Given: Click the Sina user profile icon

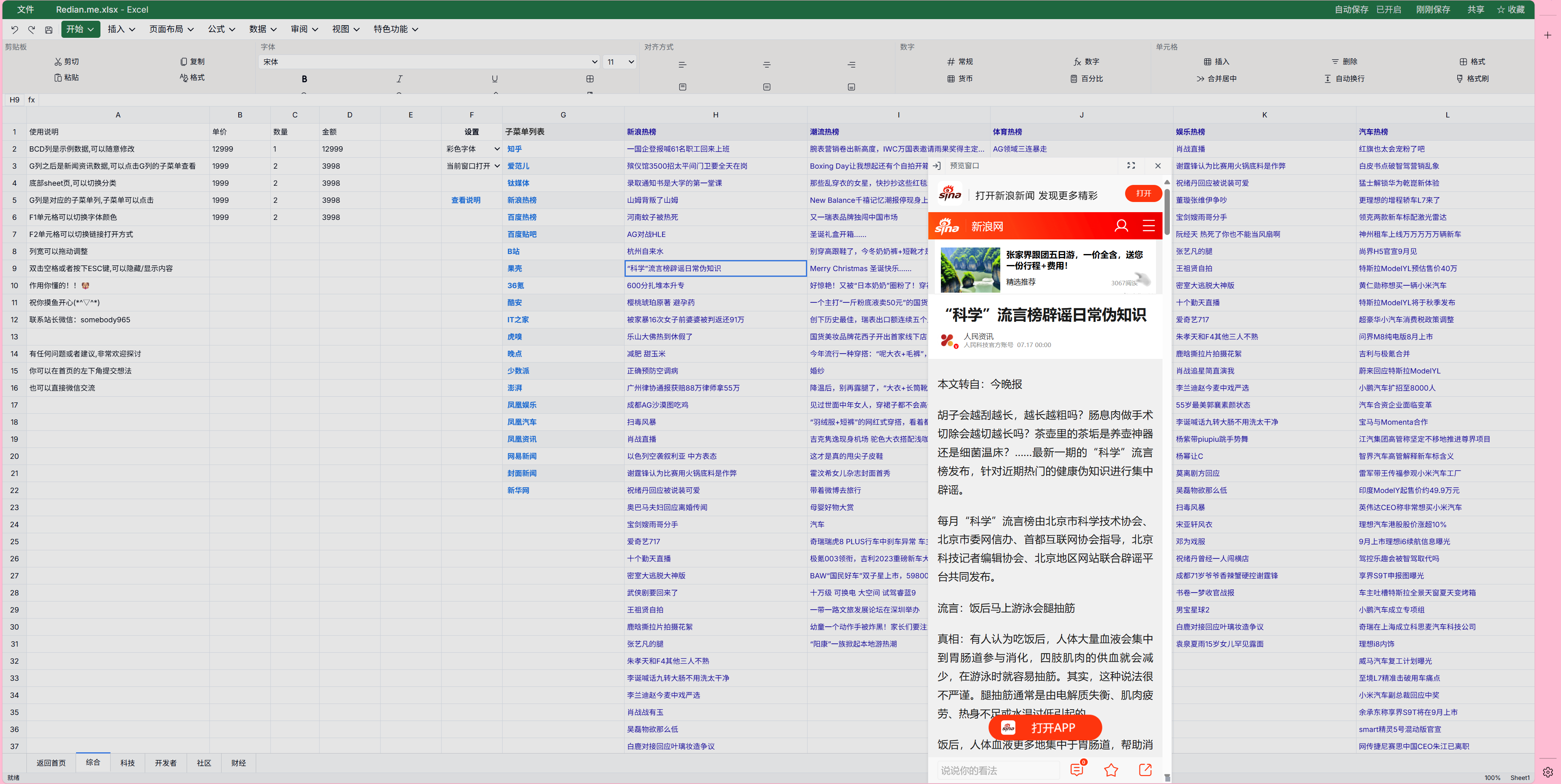Looking at the screenshot, I should point(1121,226).
